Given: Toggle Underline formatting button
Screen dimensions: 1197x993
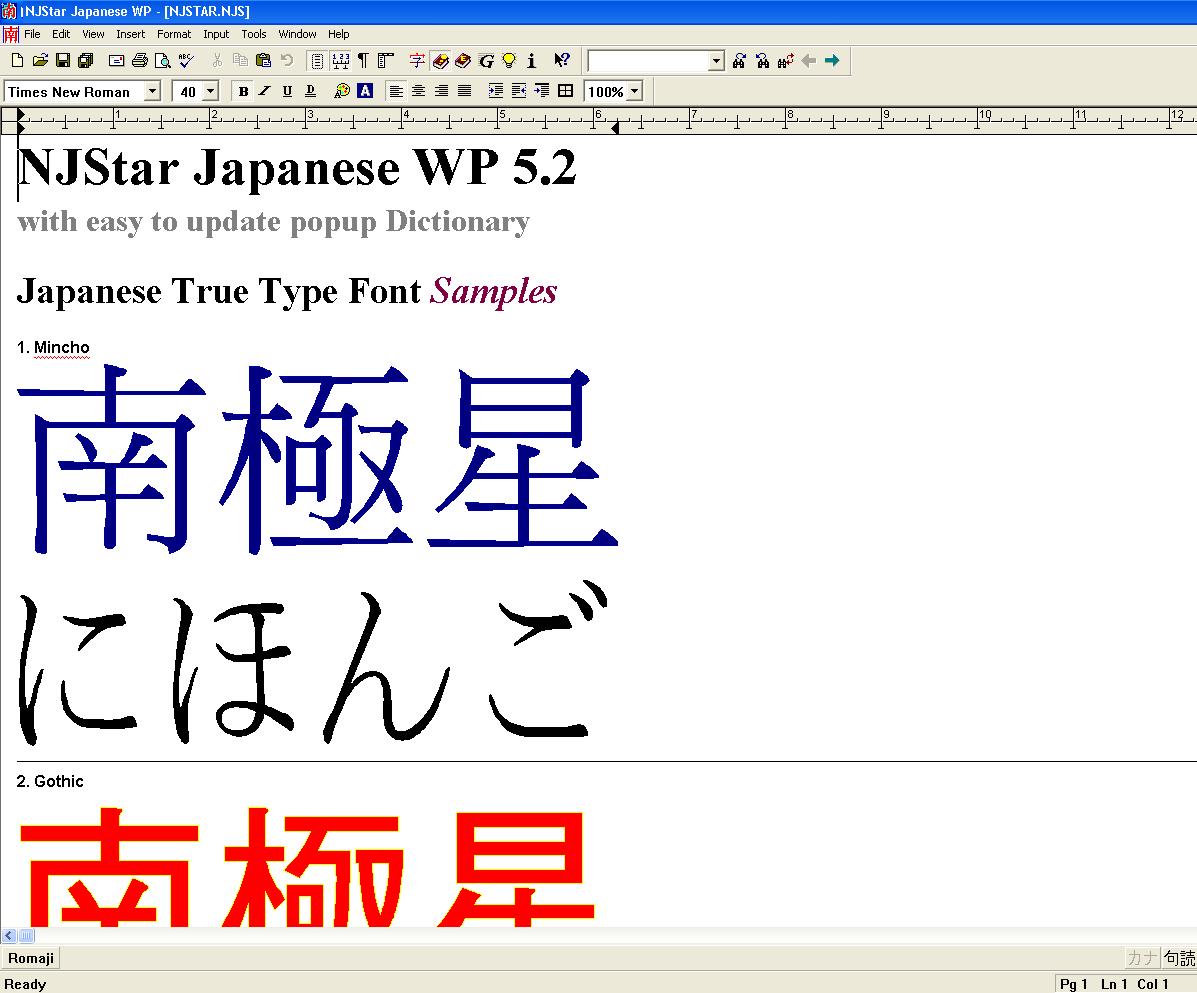Looking at the screenshot, I should click(287, 92).
